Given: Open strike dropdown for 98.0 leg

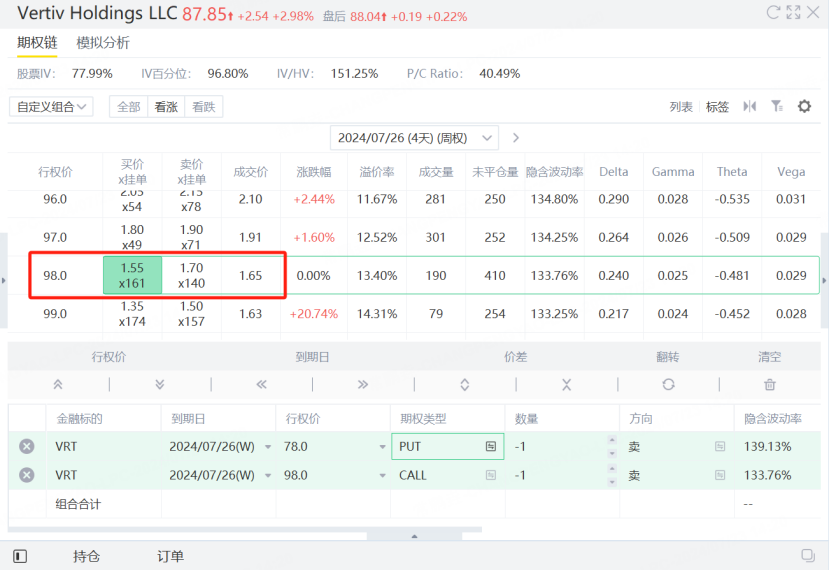Looking at the screenshot, I should pos(382,476).
